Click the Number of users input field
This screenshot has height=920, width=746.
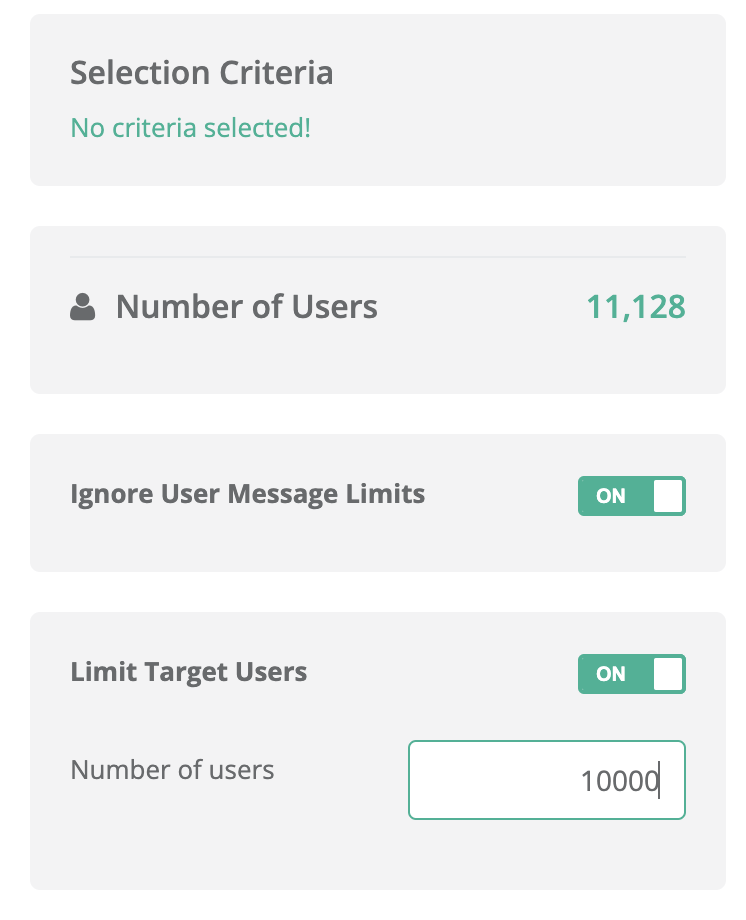click(x=546, y=780)
